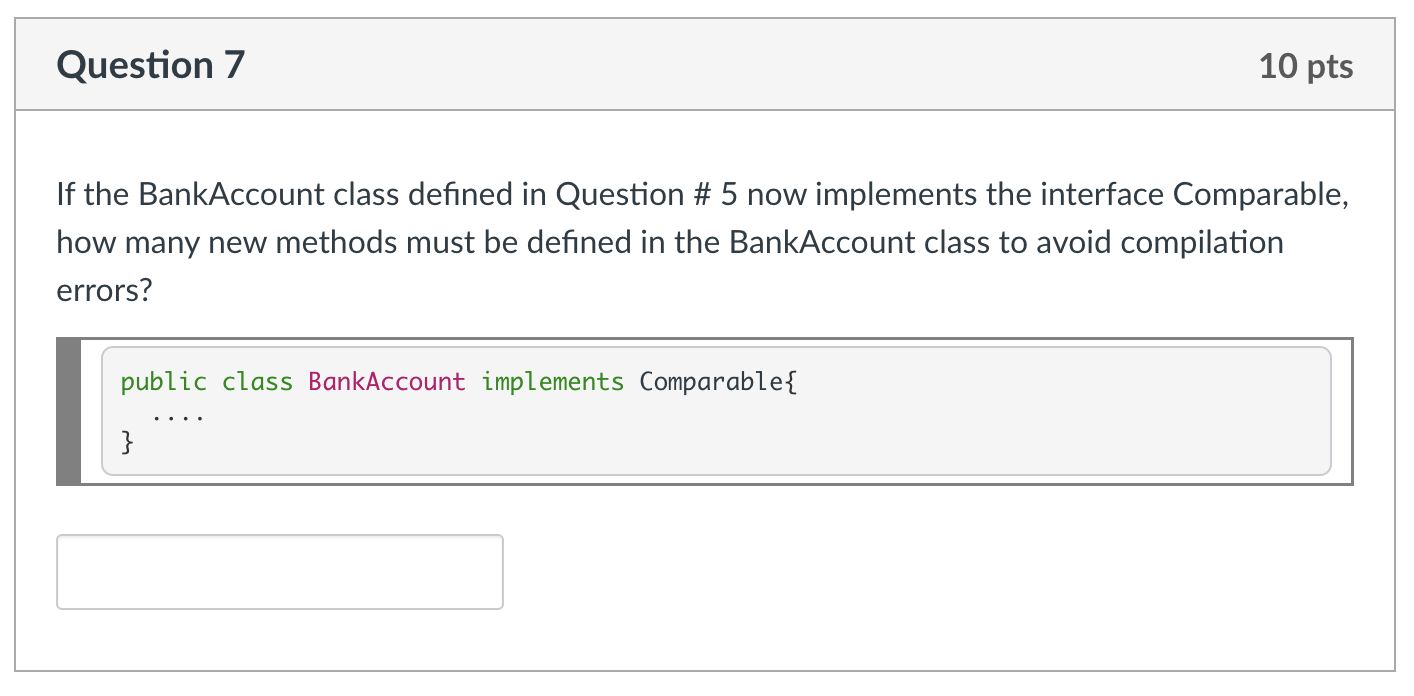Viewport: 1414px width, 696px height.
Task: Click the empty answer box border
Action: click(280, 538)
